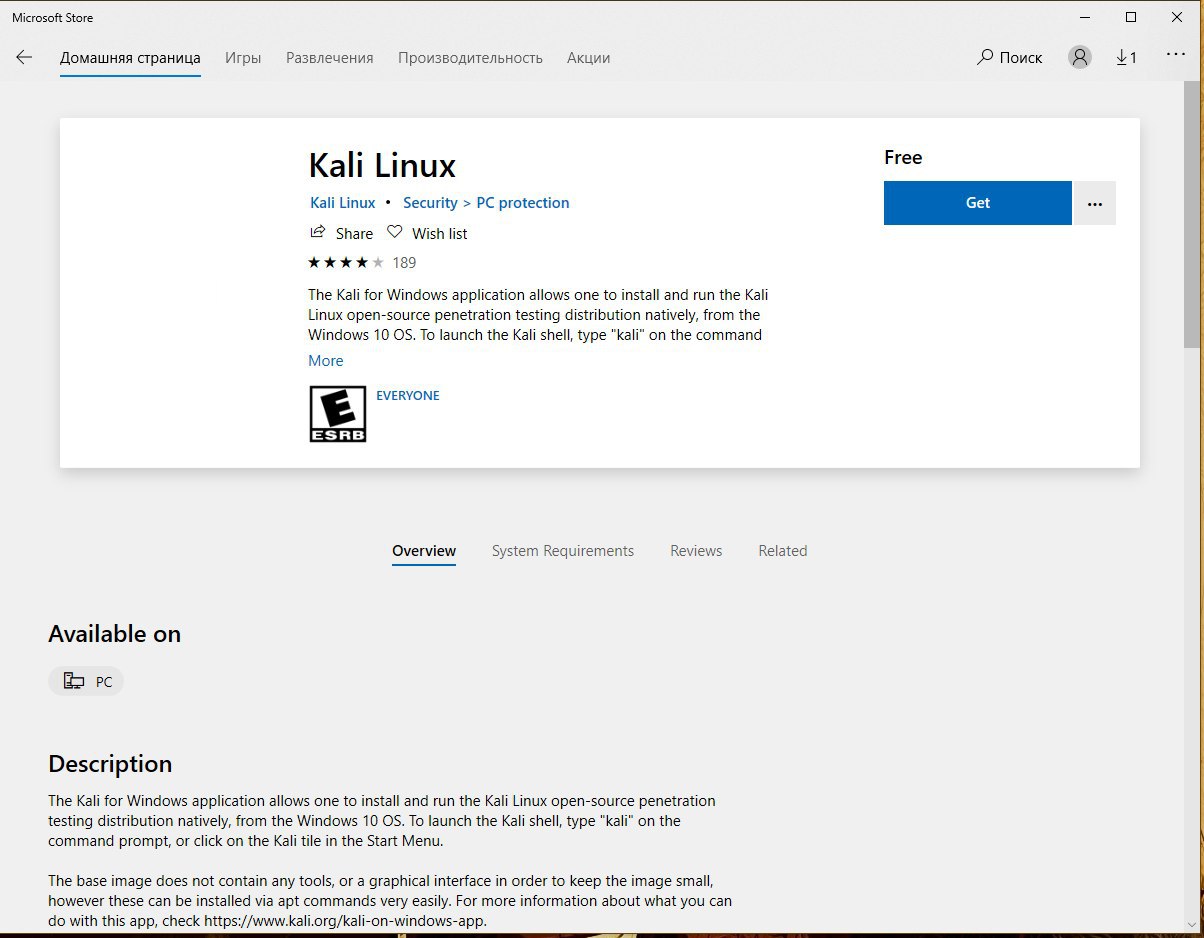This screenshot has width=1204, height=938.
Task: Open the Игры tab
Action: [243, 58]
